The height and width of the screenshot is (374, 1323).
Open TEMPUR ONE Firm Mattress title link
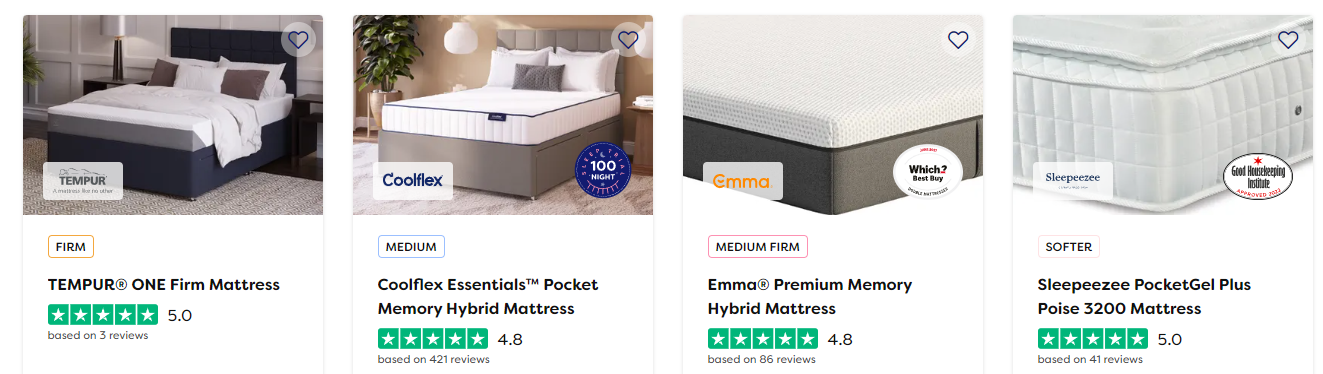(x=164, y=285)
